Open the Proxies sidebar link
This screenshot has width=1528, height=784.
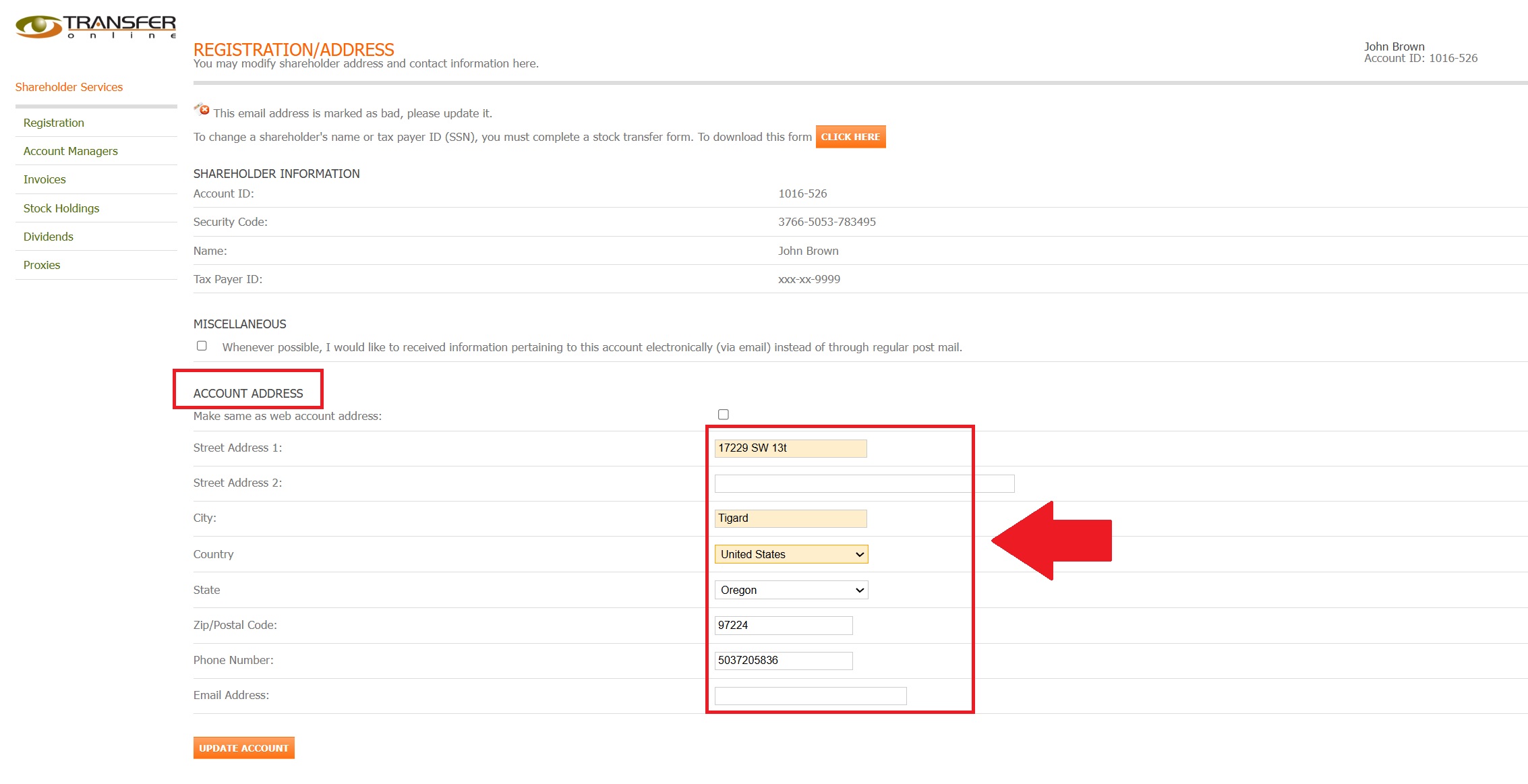[x=42, y=265]
